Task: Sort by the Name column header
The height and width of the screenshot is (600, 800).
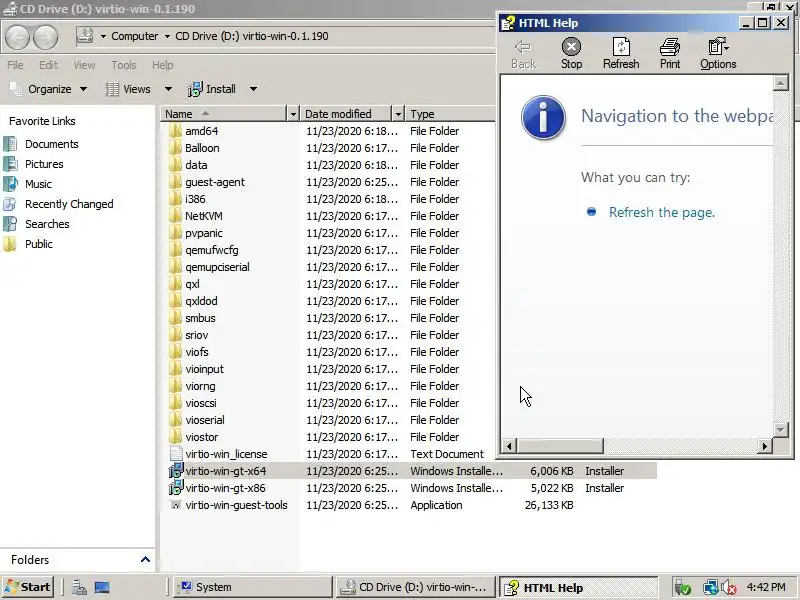Action: [x=224, y=114]
